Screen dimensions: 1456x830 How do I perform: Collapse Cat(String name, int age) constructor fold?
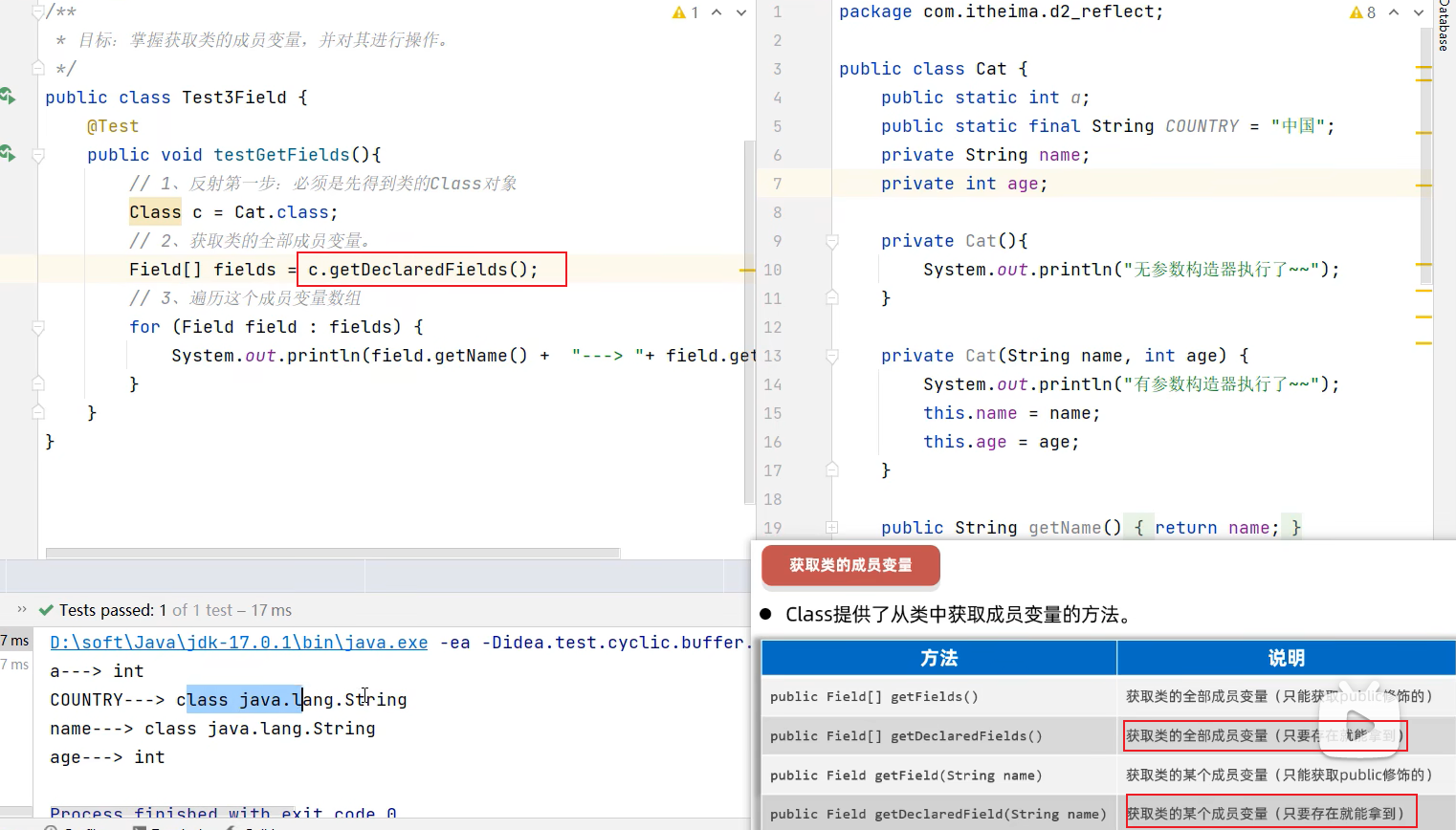(x=832, y=356)
